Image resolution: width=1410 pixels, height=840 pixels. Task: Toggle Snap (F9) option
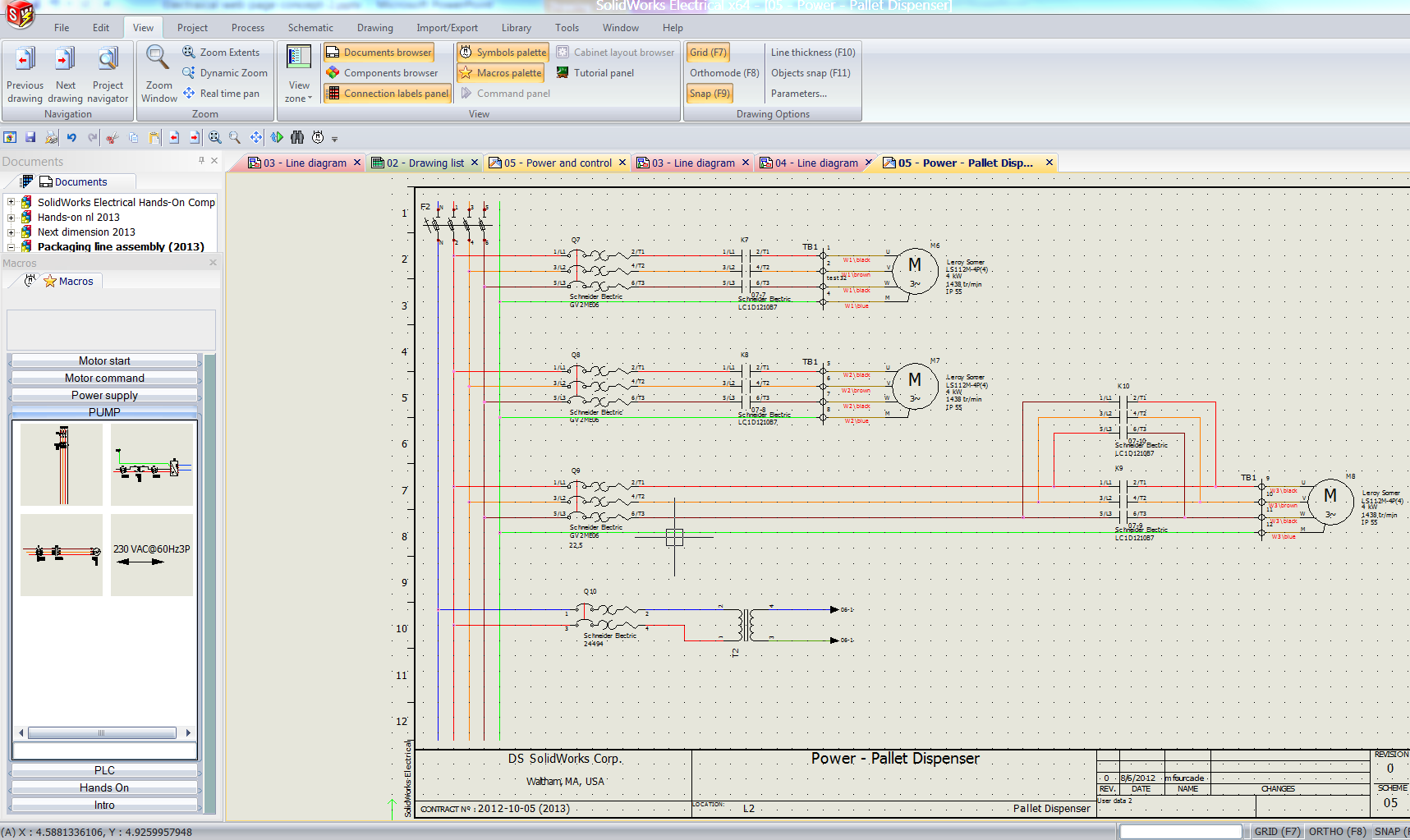[710, 93]
